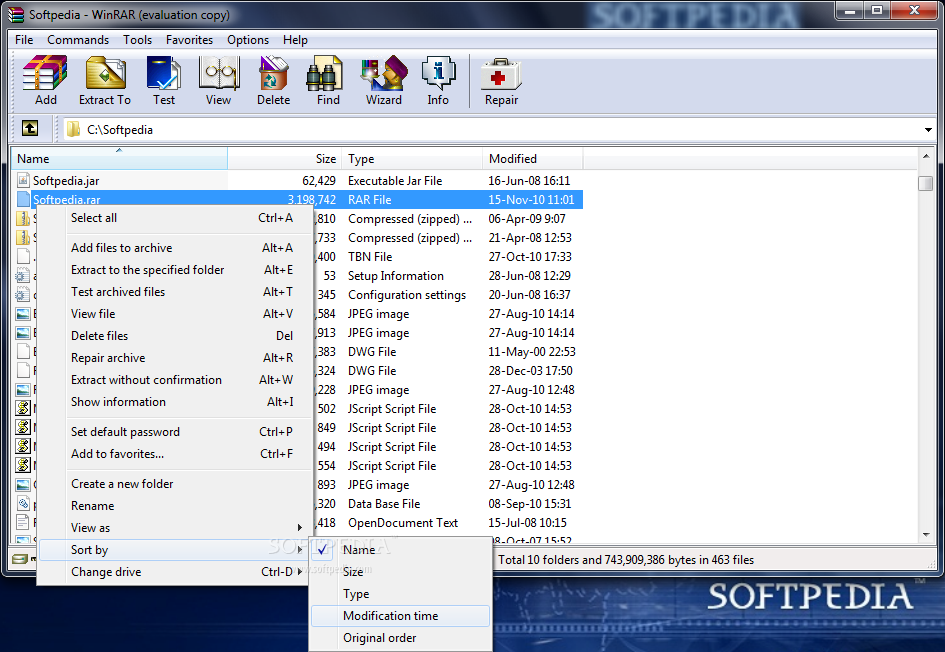
Task: Choose Create a new folder
Action: tap(175, 484)
